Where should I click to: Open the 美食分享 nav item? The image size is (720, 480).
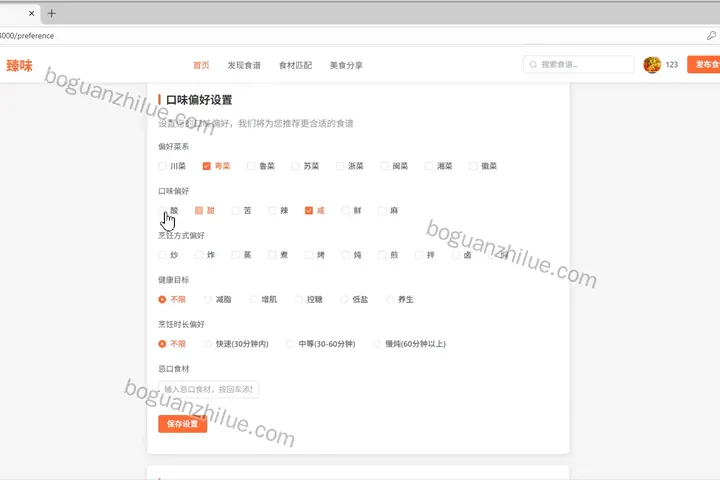coord(346,65)
